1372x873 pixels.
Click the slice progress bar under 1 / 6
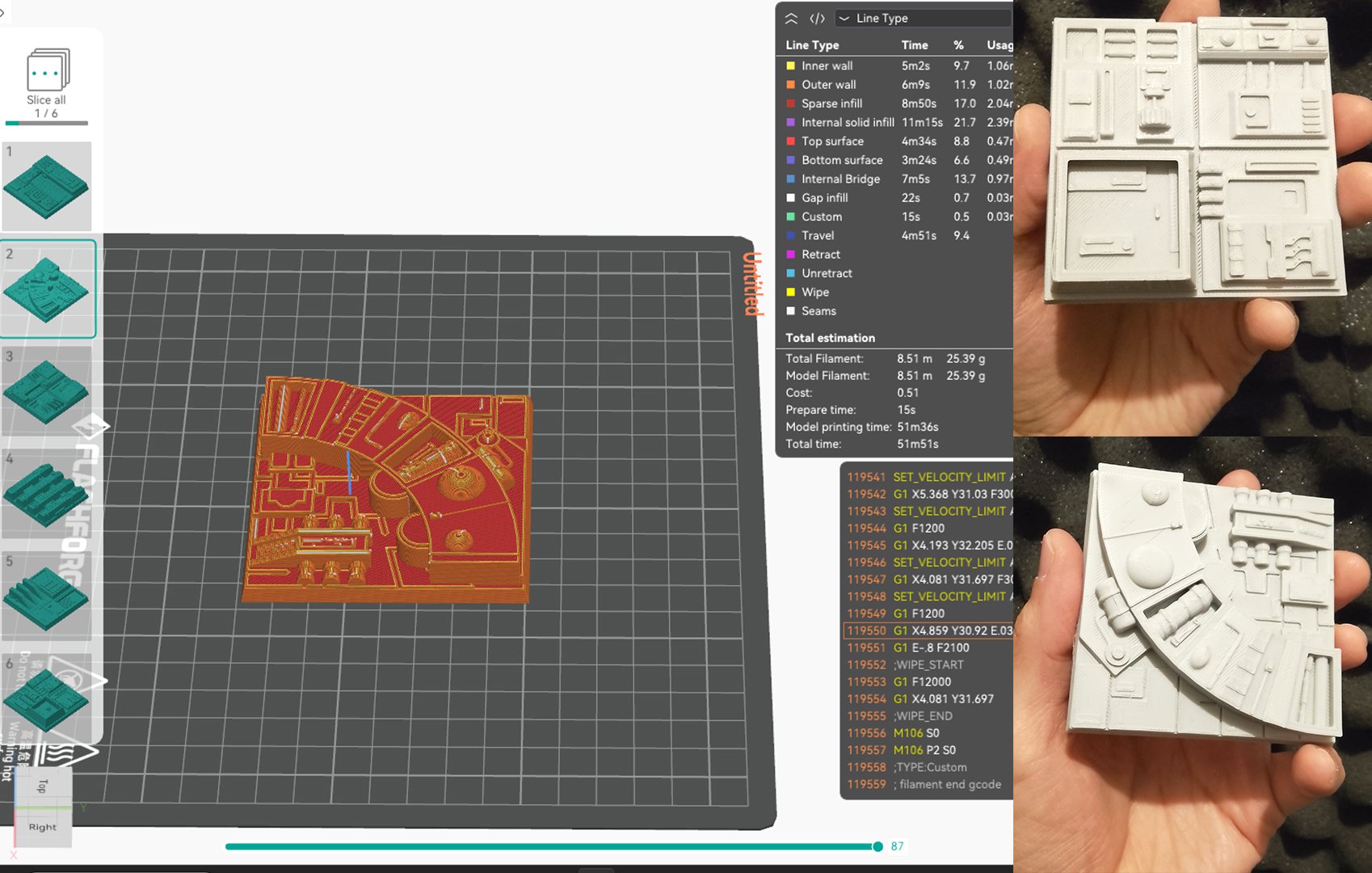click(x=47, y=124)
